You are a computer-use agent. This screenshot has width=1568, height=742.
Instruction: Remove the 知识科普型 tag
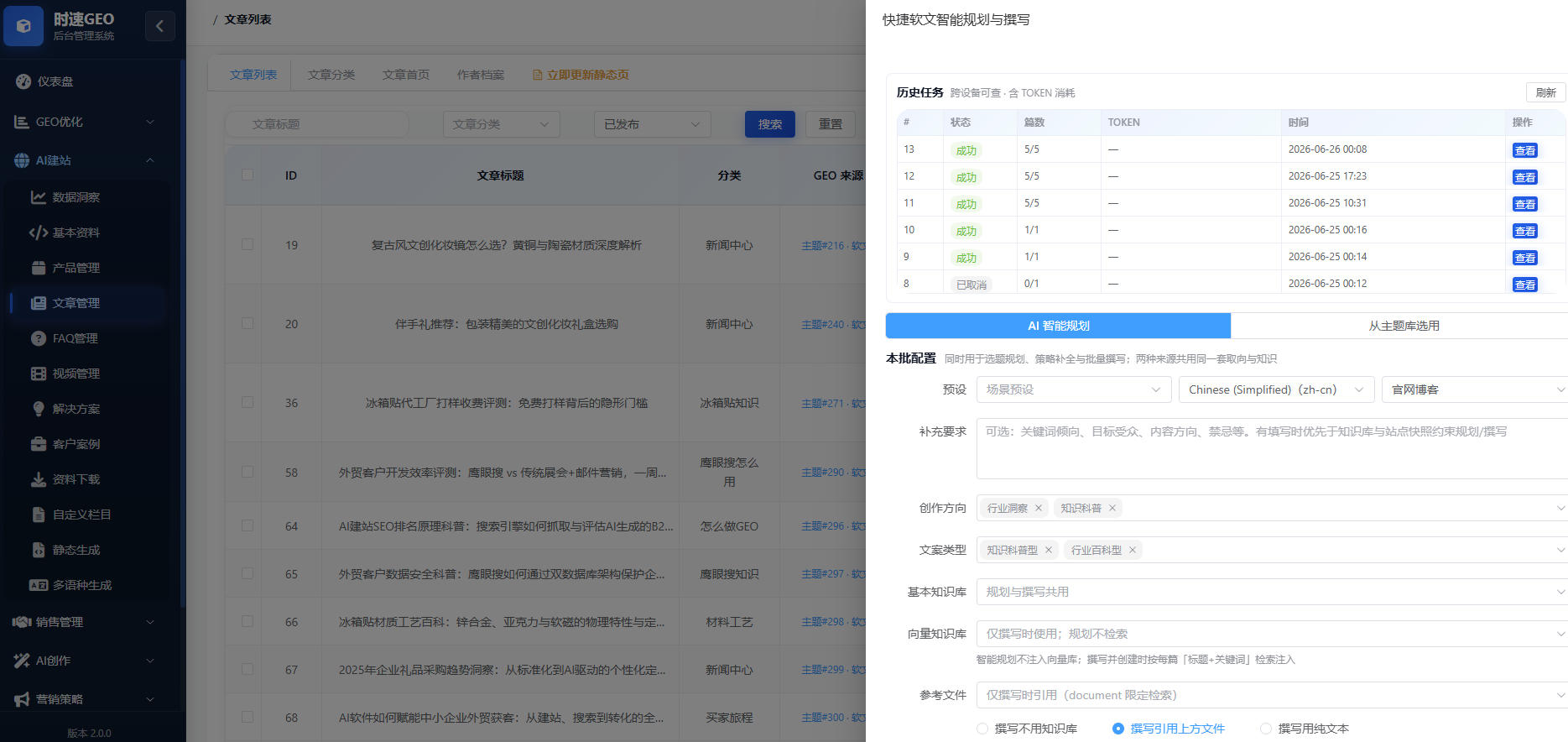(1049, 550)
